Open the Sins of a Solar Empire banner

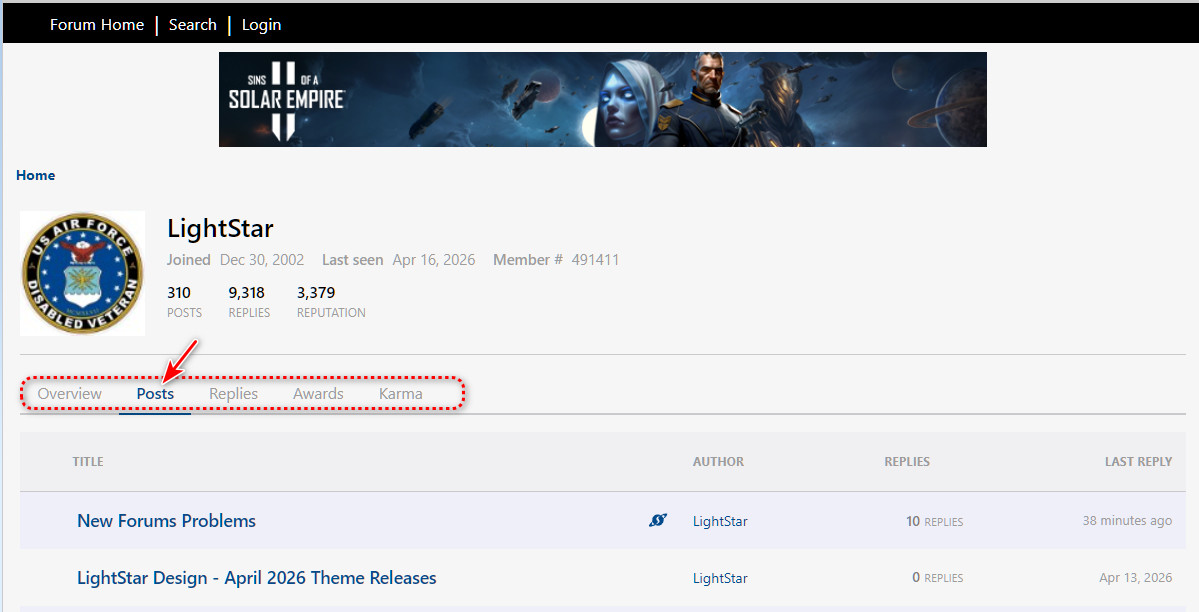click(602, 99)
